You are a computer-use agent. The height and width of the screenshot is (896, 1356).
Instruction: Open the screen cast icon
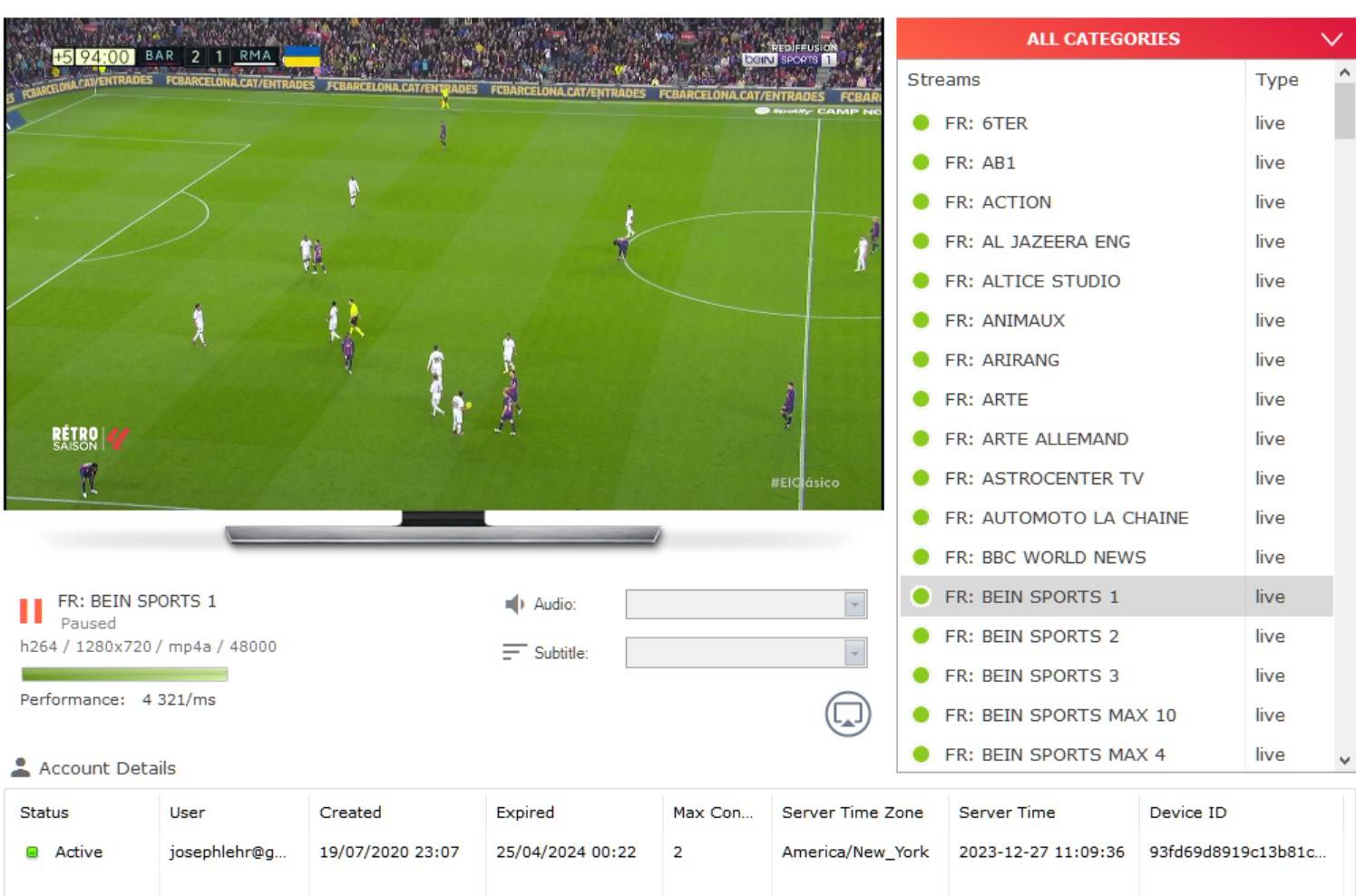847,715
